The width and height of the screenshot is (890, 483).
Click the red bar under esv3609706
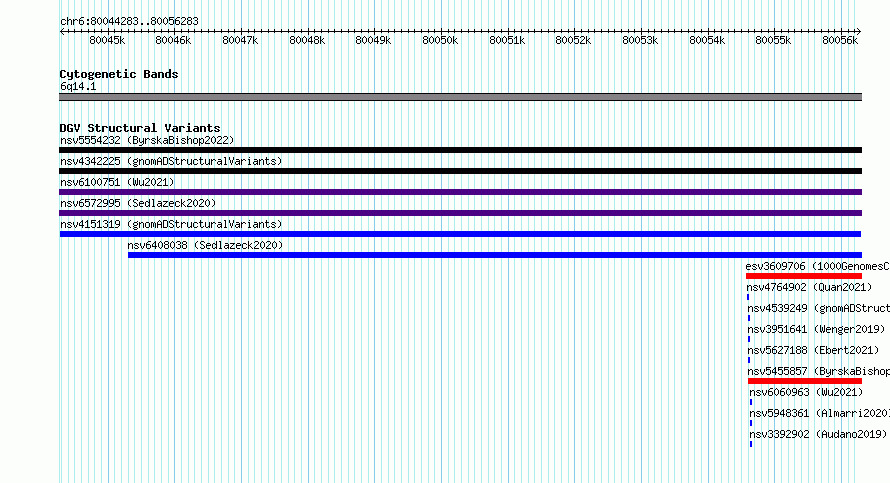point(804,276)
